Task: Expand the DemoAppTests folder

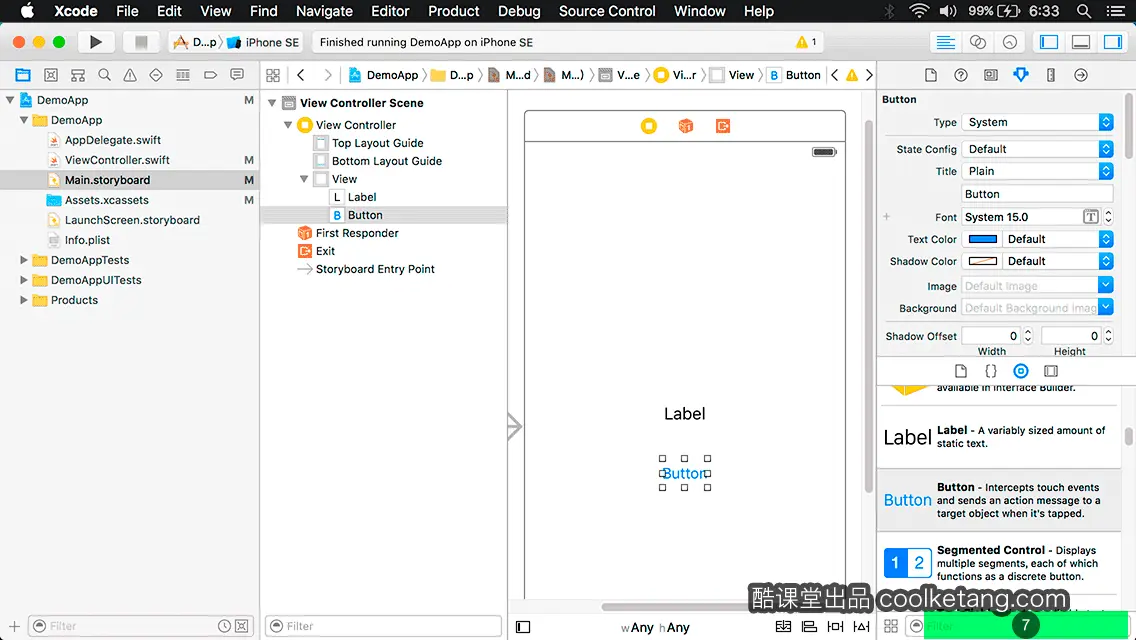Action: coord(23,260)
